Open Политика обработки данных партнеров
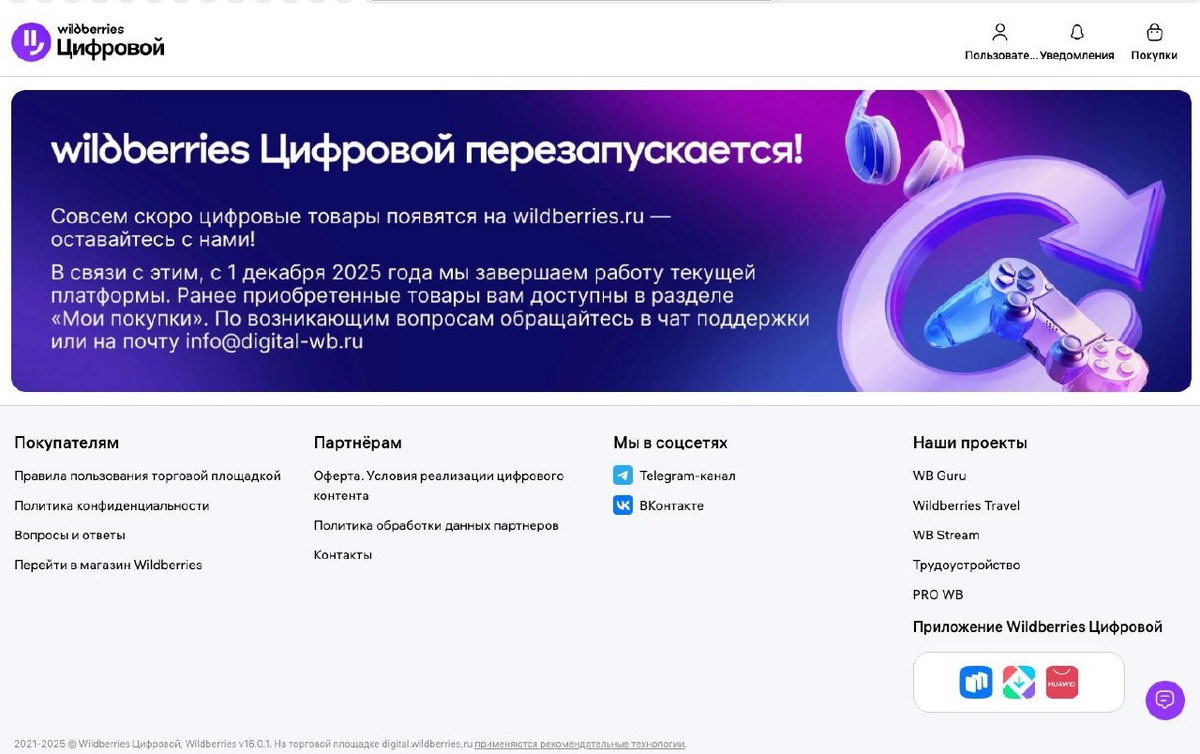This screenshot has width=1200, height=754. coord(436,525)
